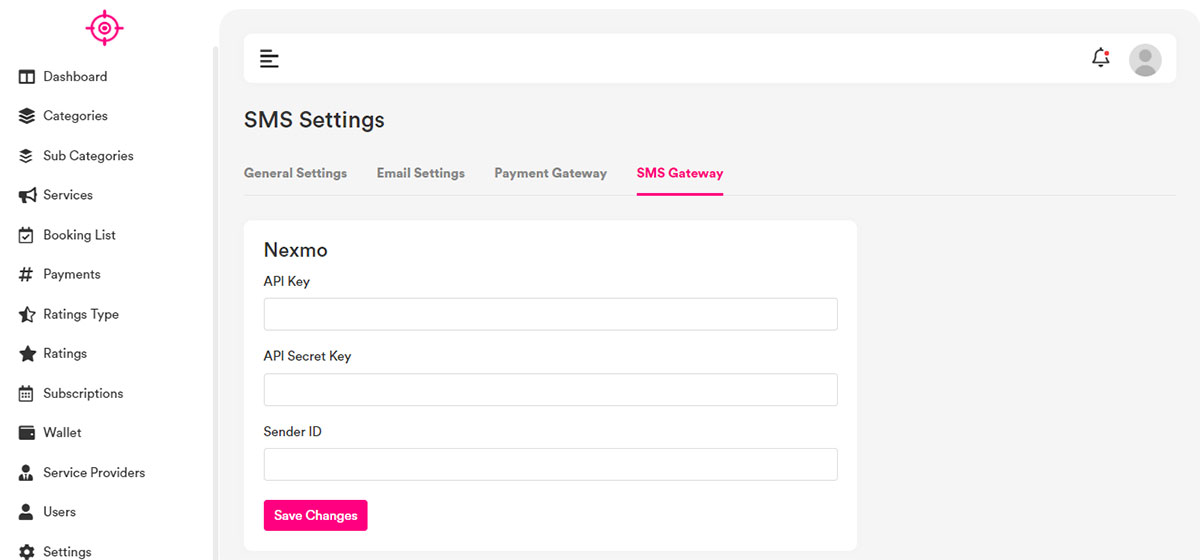Select the SMS Gateway tab
The height and width of the screenshot is (560, 1200).
(x=679, y=173)
